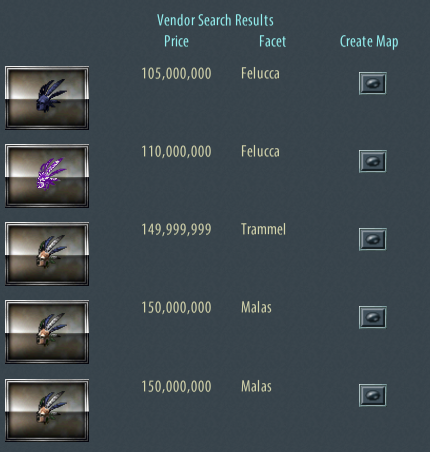Select the 110,000,000 price text
Image resolution: width=430 pixels, height=452 pixels.
[x=176, y=151]
